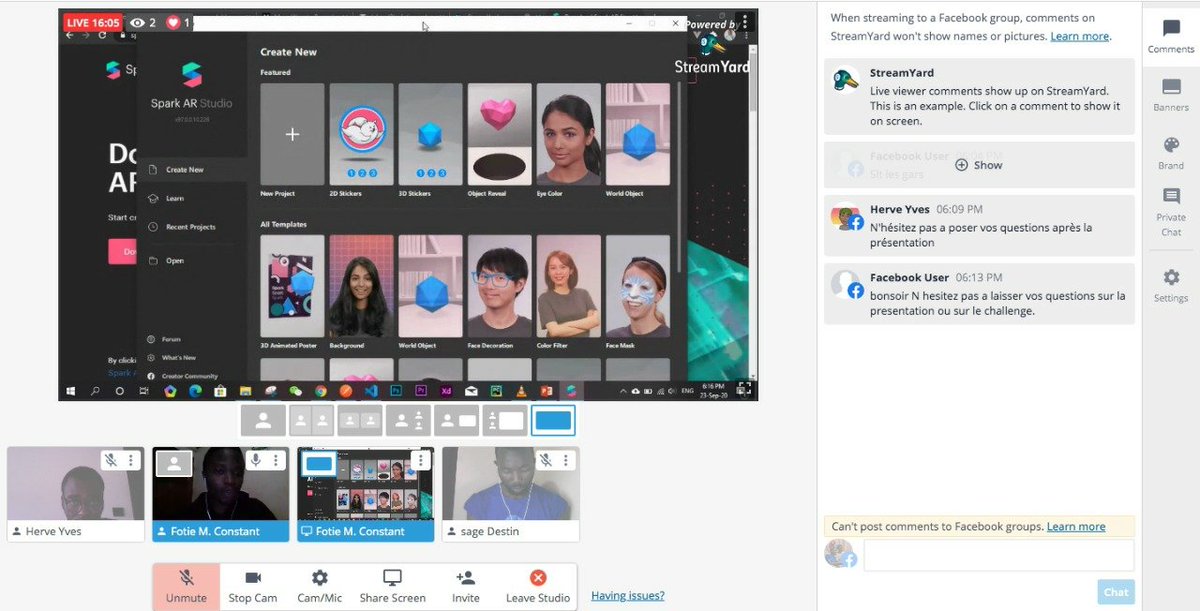Open Herve Yves three-dot options menu

(x=131, y=460)
